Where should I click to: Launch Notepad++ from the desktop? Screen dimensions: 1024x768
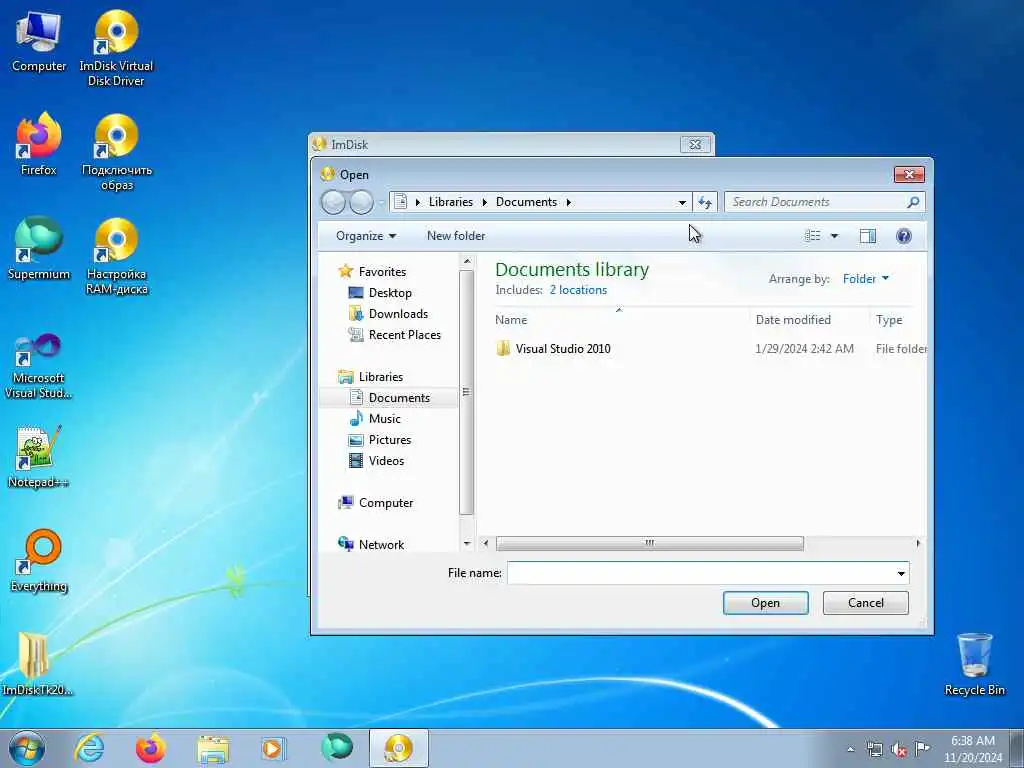pos(39,457)
